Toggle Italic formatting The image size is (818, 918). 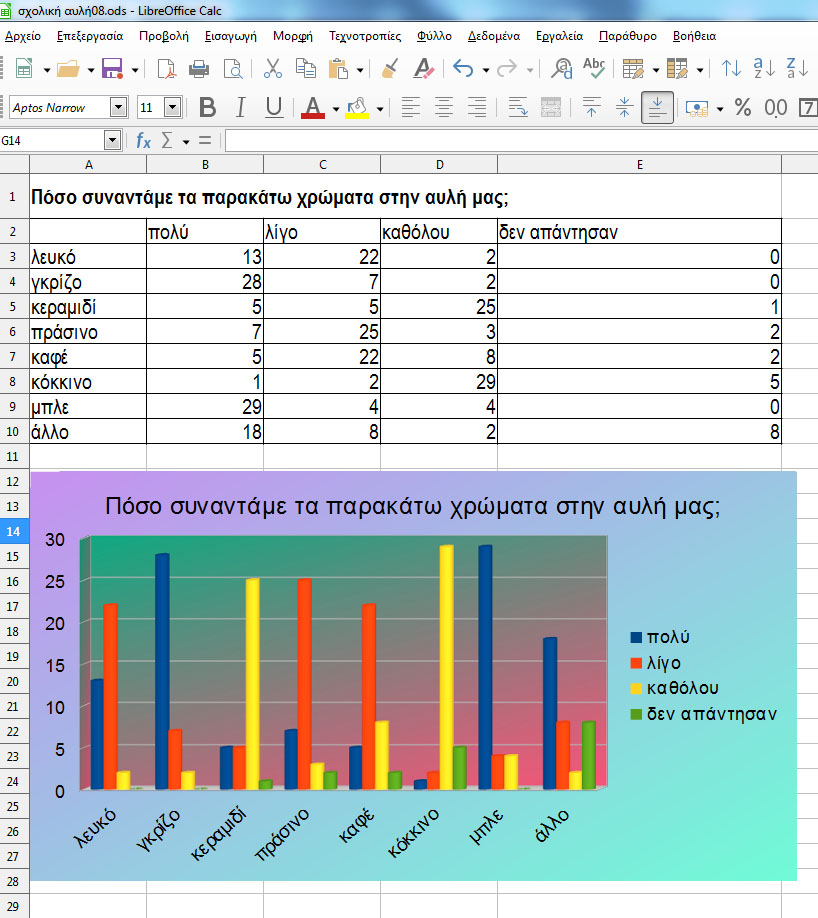(x=241, y=108)
